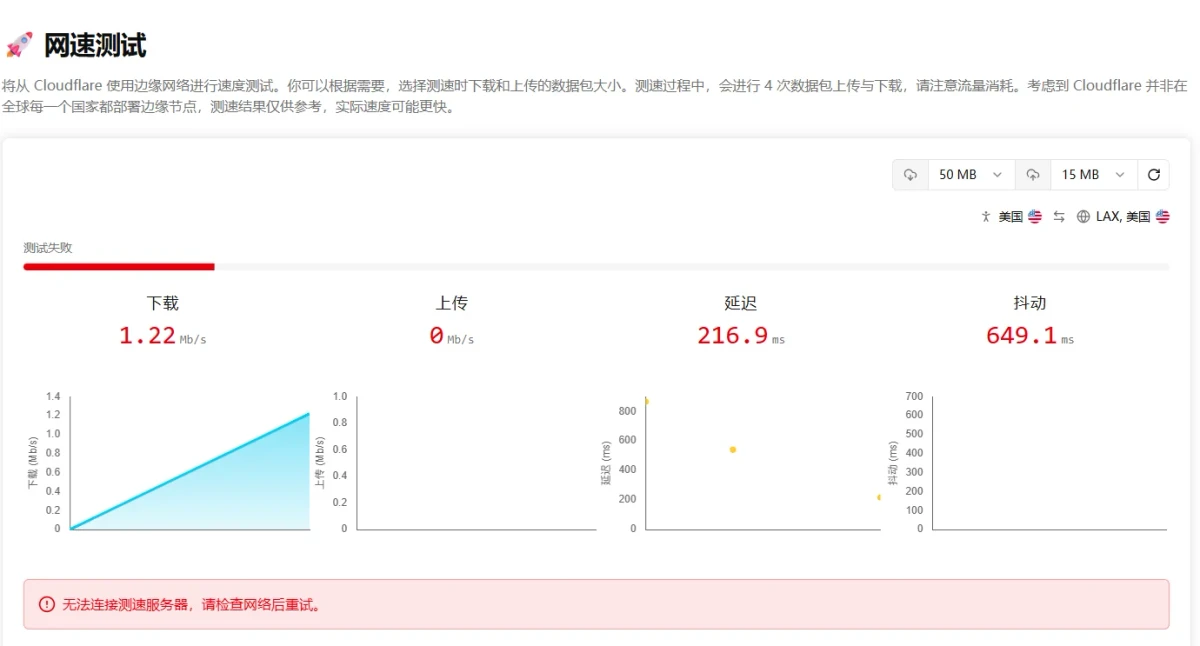Image resolution: width=1200 pixels, height=646 pixels.
Task: Open the 50 MB download size dropdown
Action: pos(971,175)
